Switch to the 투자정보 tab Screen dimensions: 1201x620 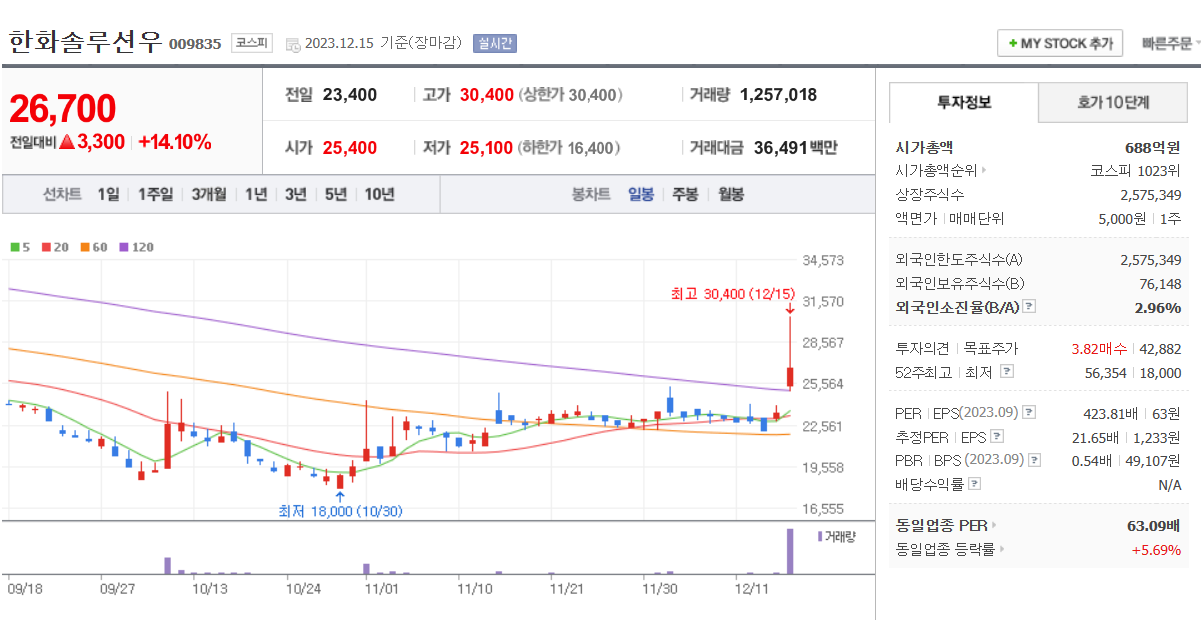coord(964,102)
